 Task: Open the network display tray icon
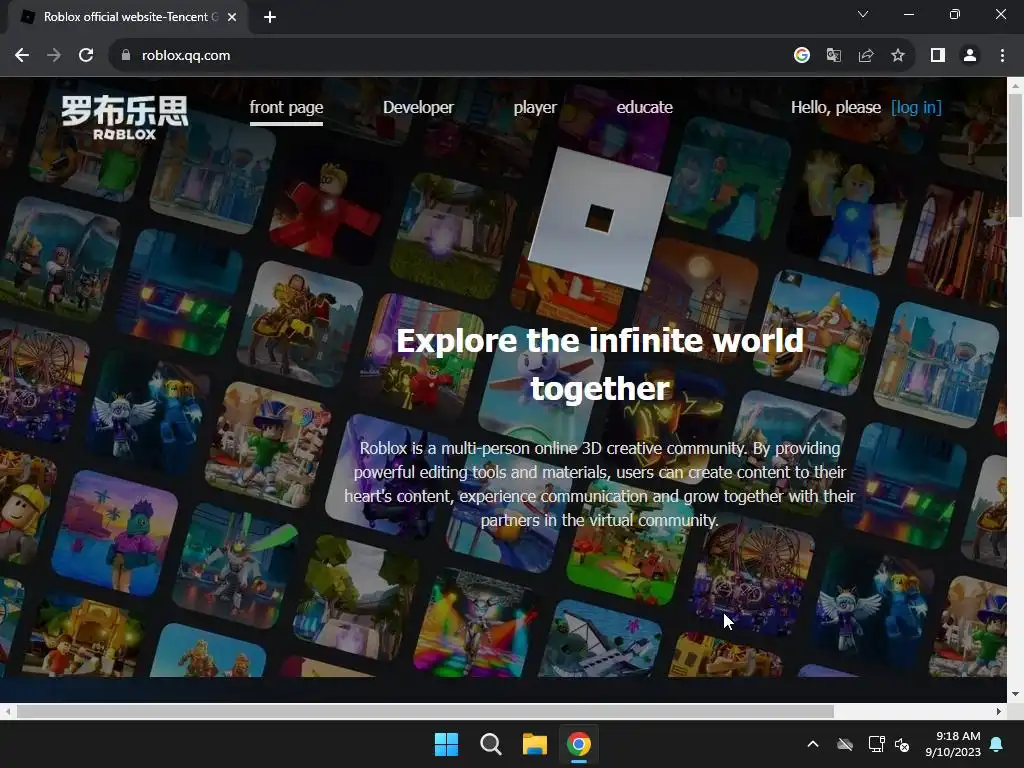[x=876, y=744]
